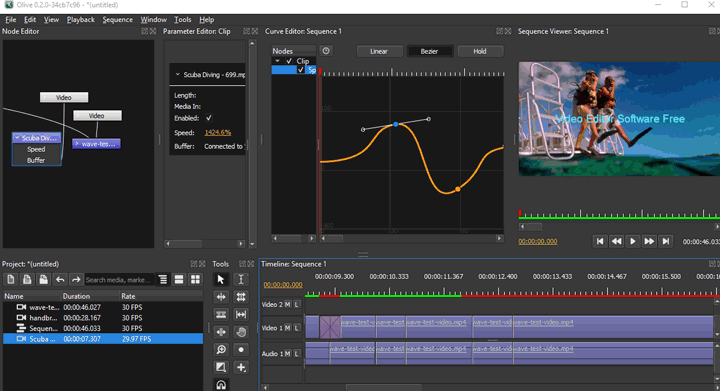
Task: Open the Edit menu
Action: 30,20
